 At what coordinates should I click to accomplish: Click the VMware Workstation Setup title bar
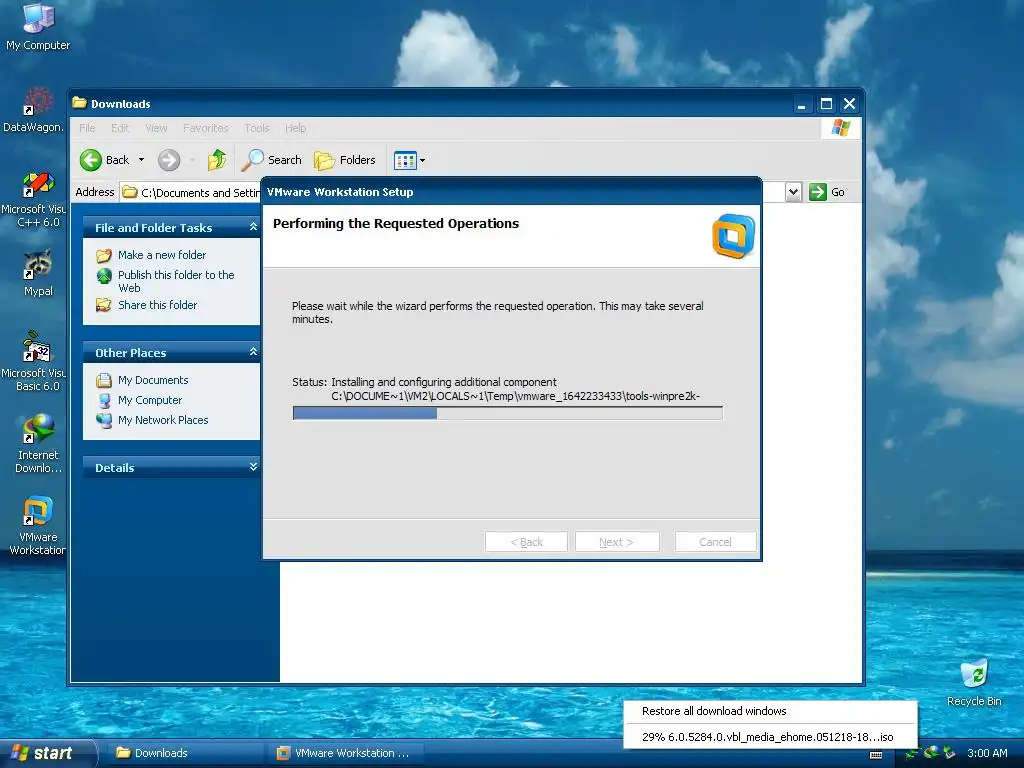(511, 191)
